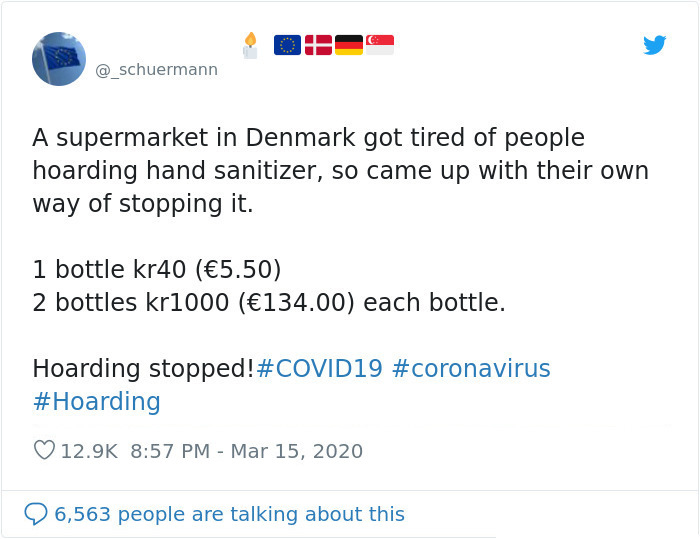Open the #coronavirus hashtag
The width and height of the screenshot is (700, 539).
pyautogui.click(x=471, y=369)
